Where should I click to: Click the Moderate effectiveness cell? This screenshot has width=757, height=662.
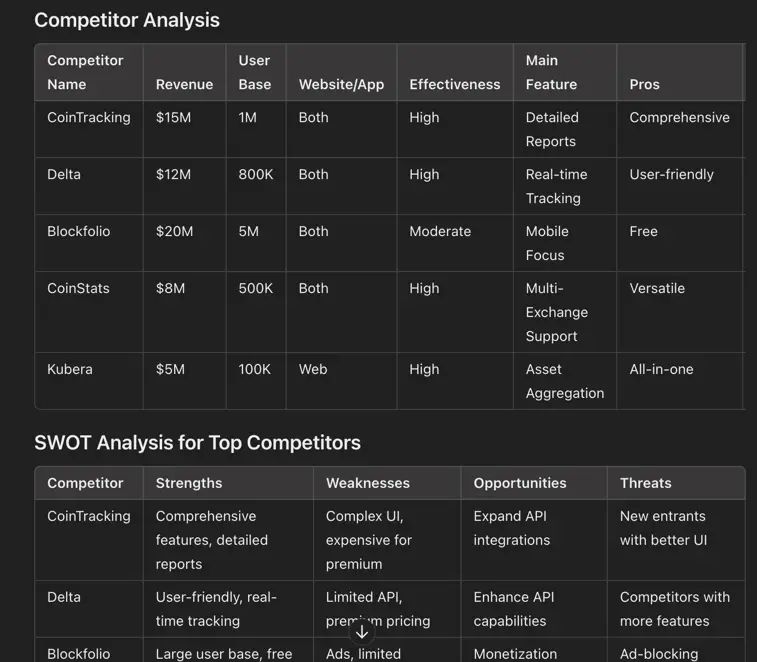[439, 232]
